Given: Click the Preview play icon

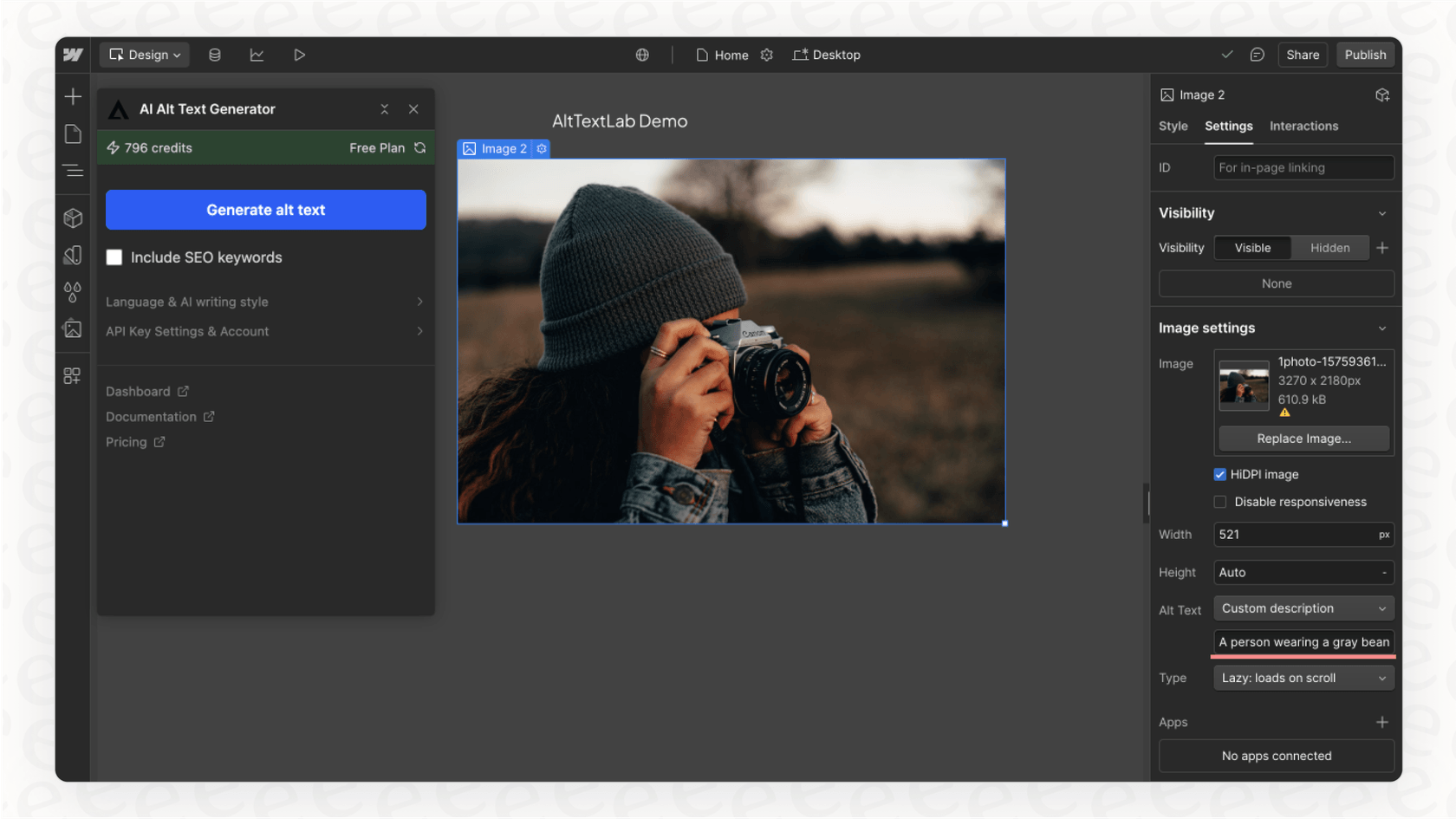Looking at the screenshot, I should (299, 55).
